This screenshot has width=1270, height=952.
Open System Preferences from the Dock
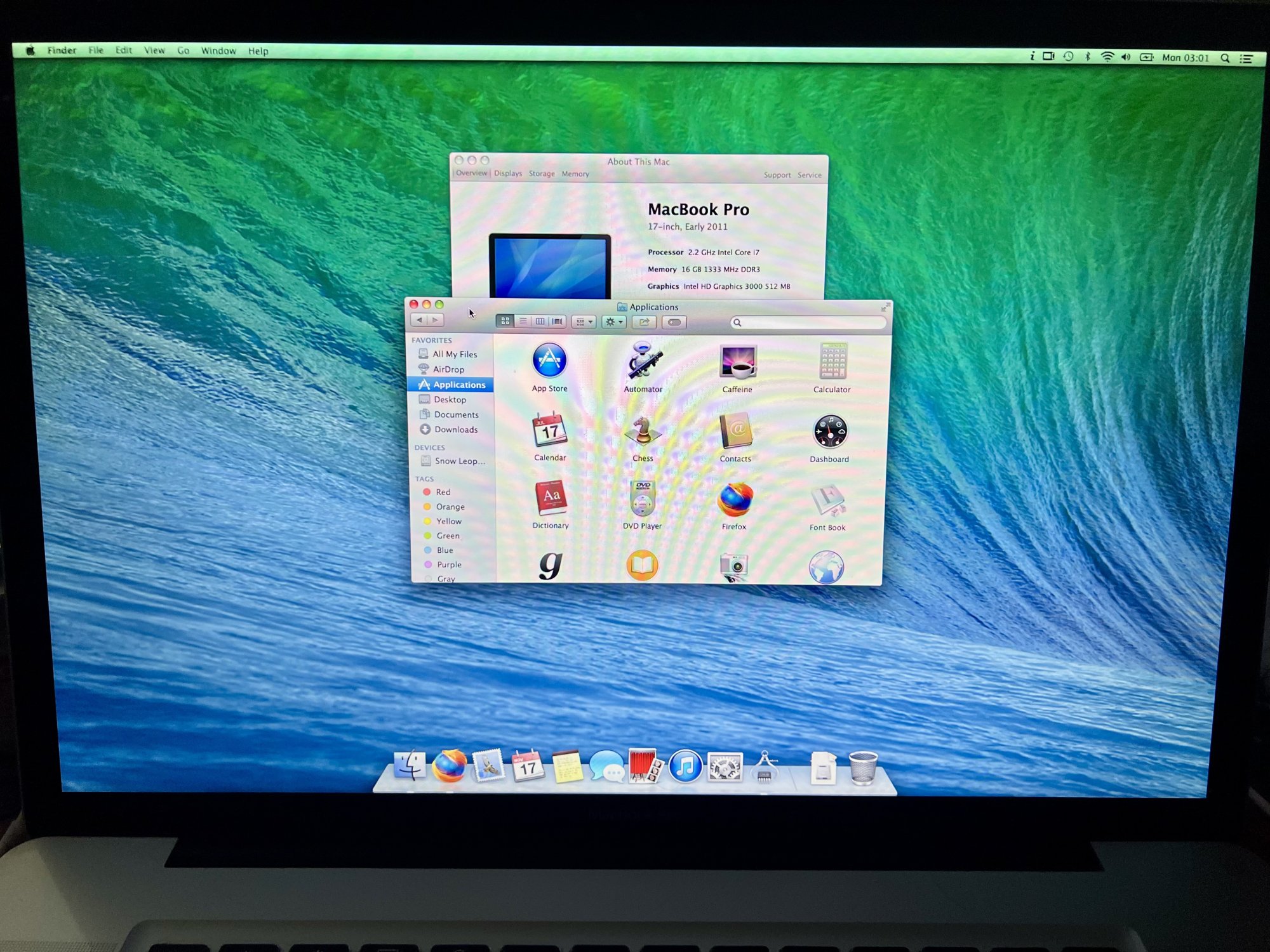pyautogui.click(x=725, y=768)
